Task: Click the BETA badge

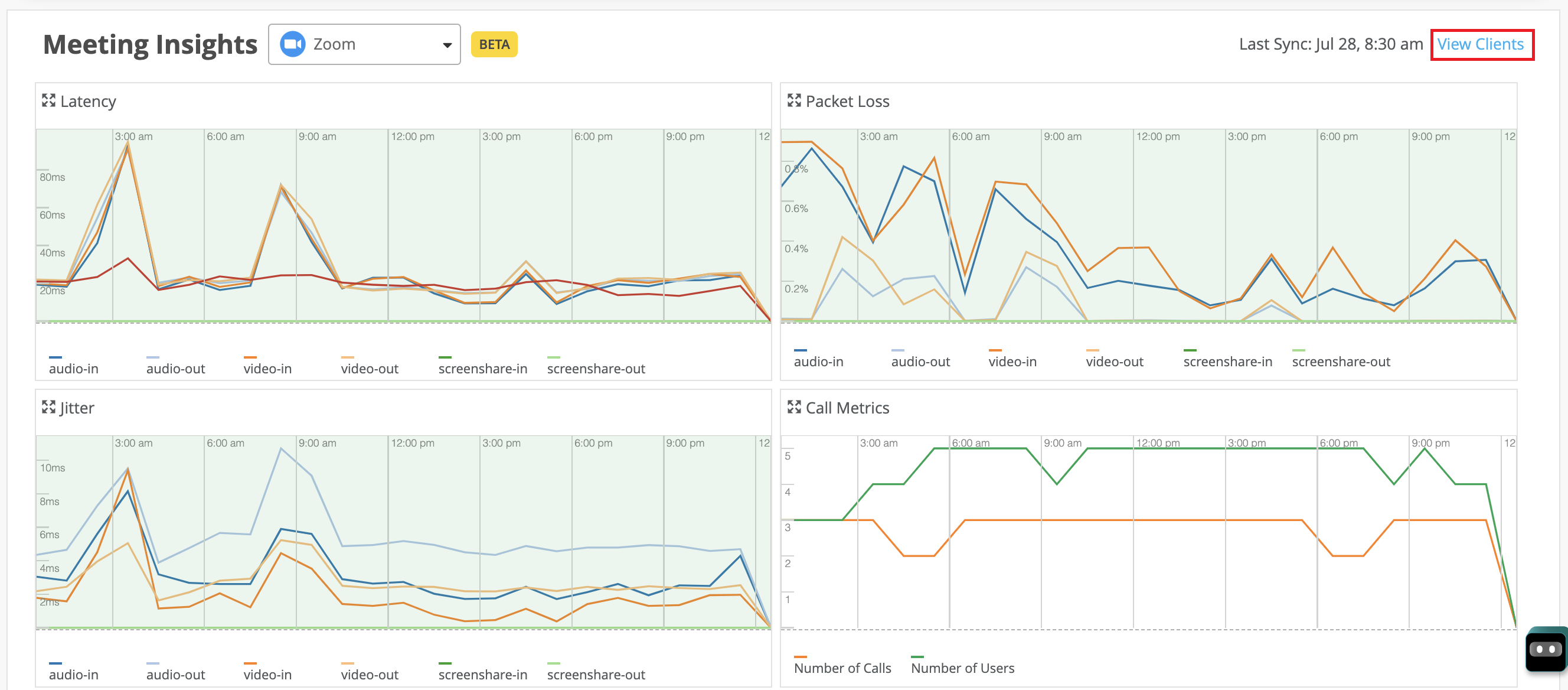Action: [494, 44]
